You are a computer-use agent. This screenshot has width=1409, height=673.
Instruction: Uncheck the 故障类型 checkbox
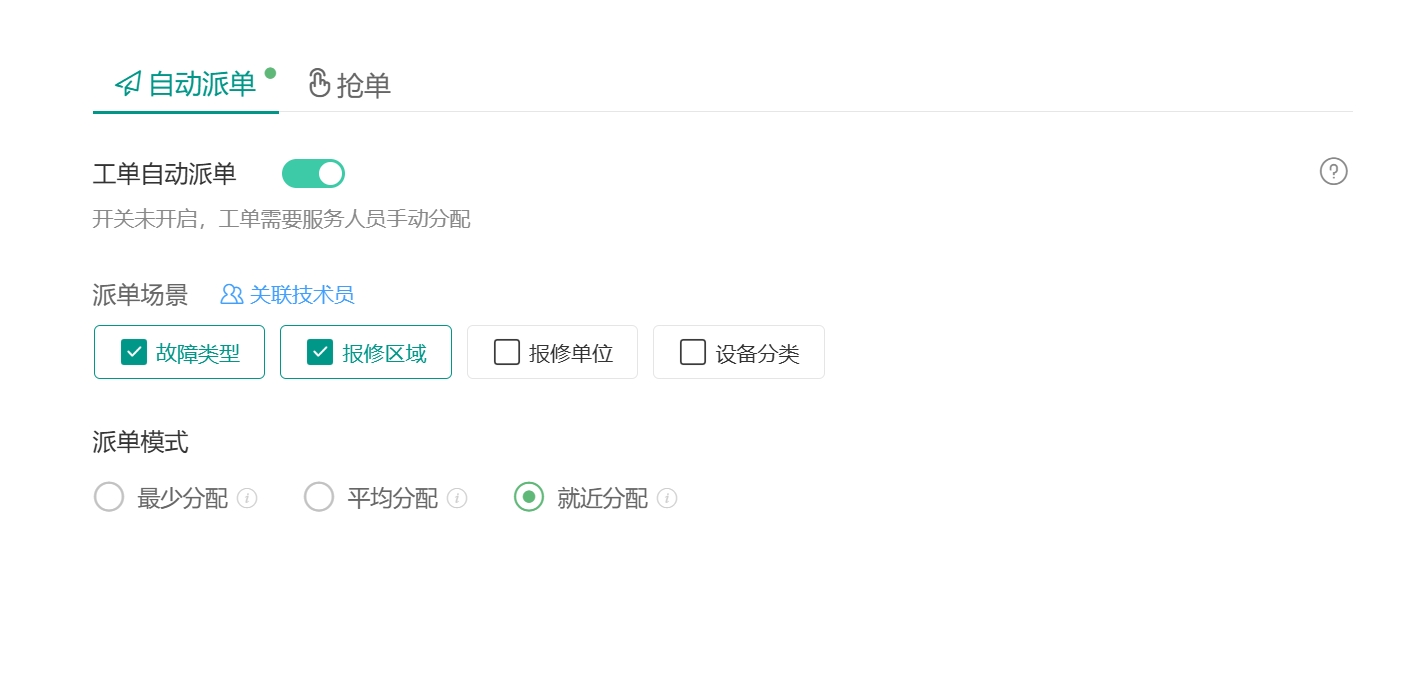[x=134, y=352]
